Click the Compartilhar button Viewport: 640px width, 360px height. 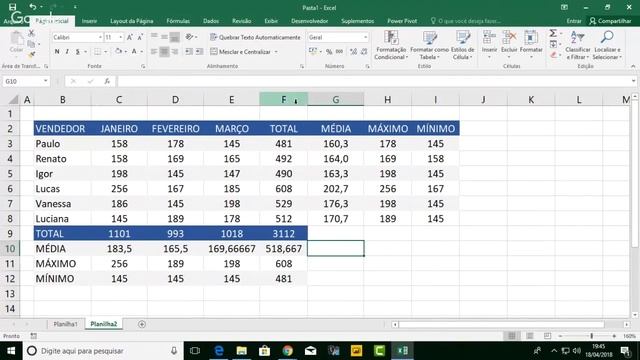click(x=610, y=21)
